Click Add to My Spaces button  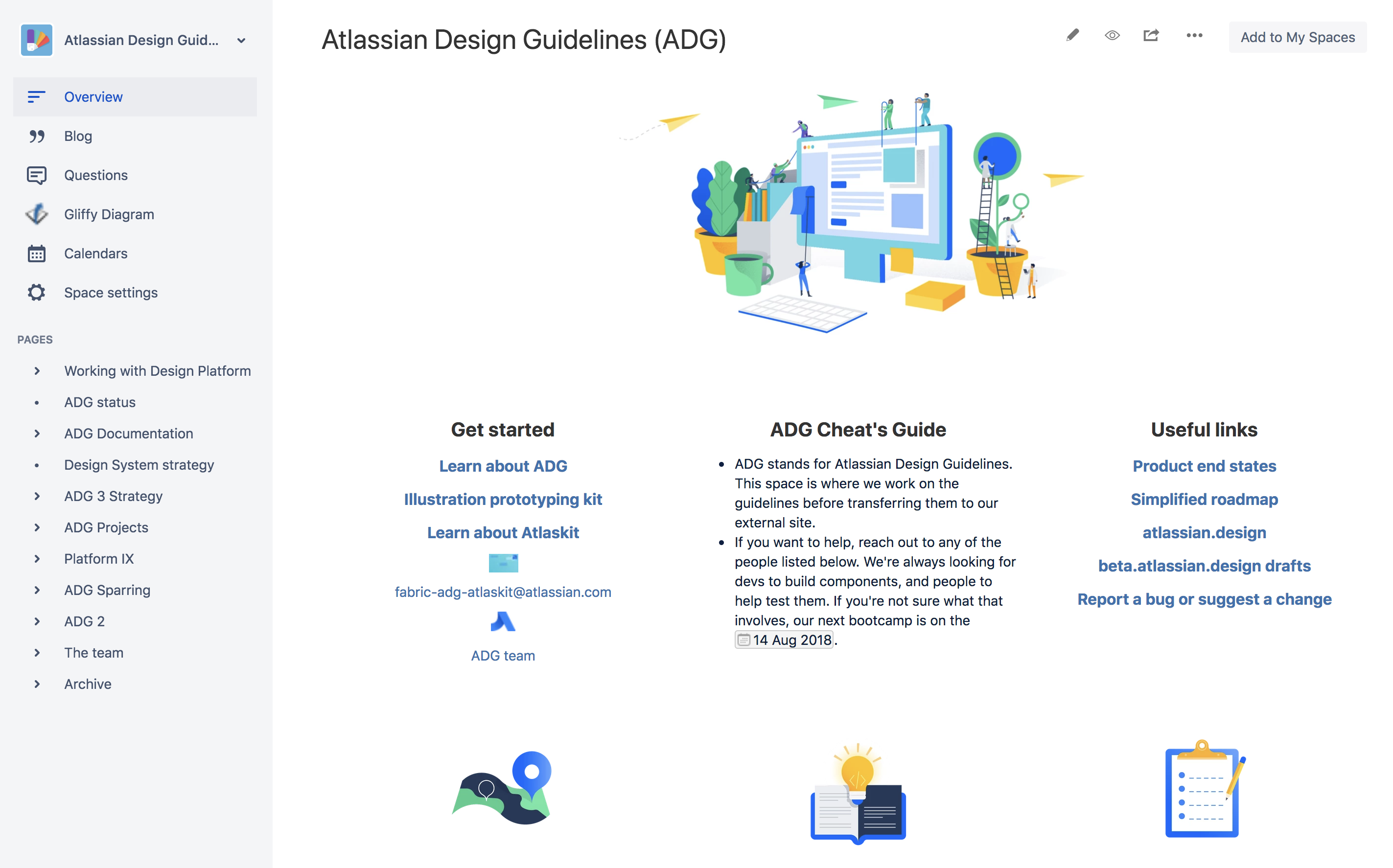tap(1297, 36)
